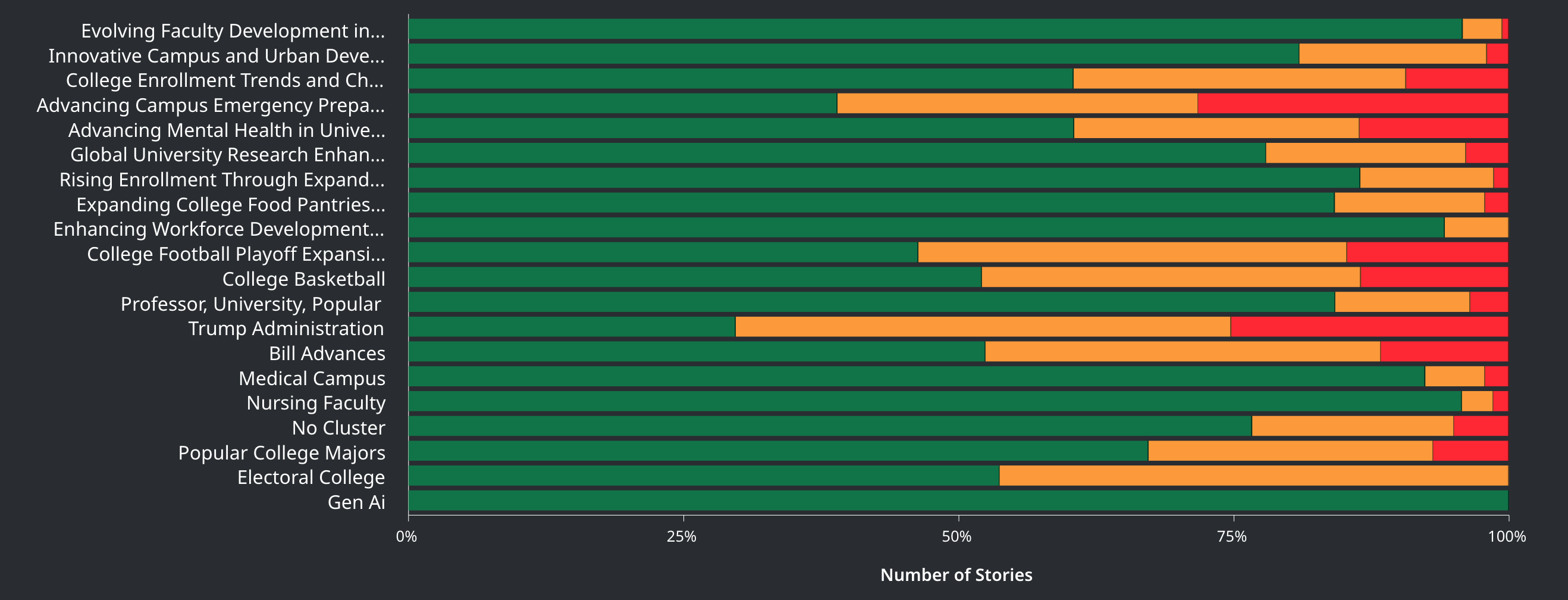This screenshot has width=1568, height=600.
Task: Select red segment of Advancing Campus Emergency bar
Action: coord(1353,104)
